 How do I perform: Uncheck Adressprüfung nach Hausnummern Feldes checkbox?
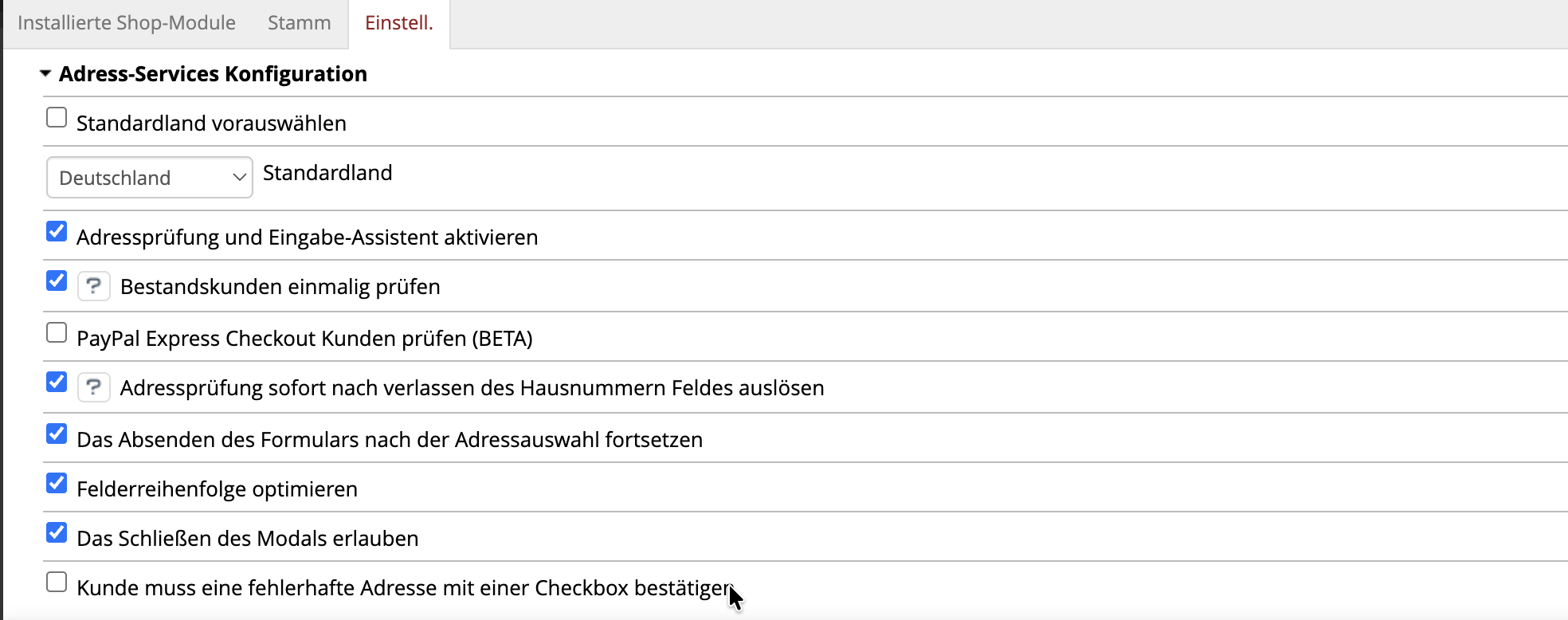point(57,382)
